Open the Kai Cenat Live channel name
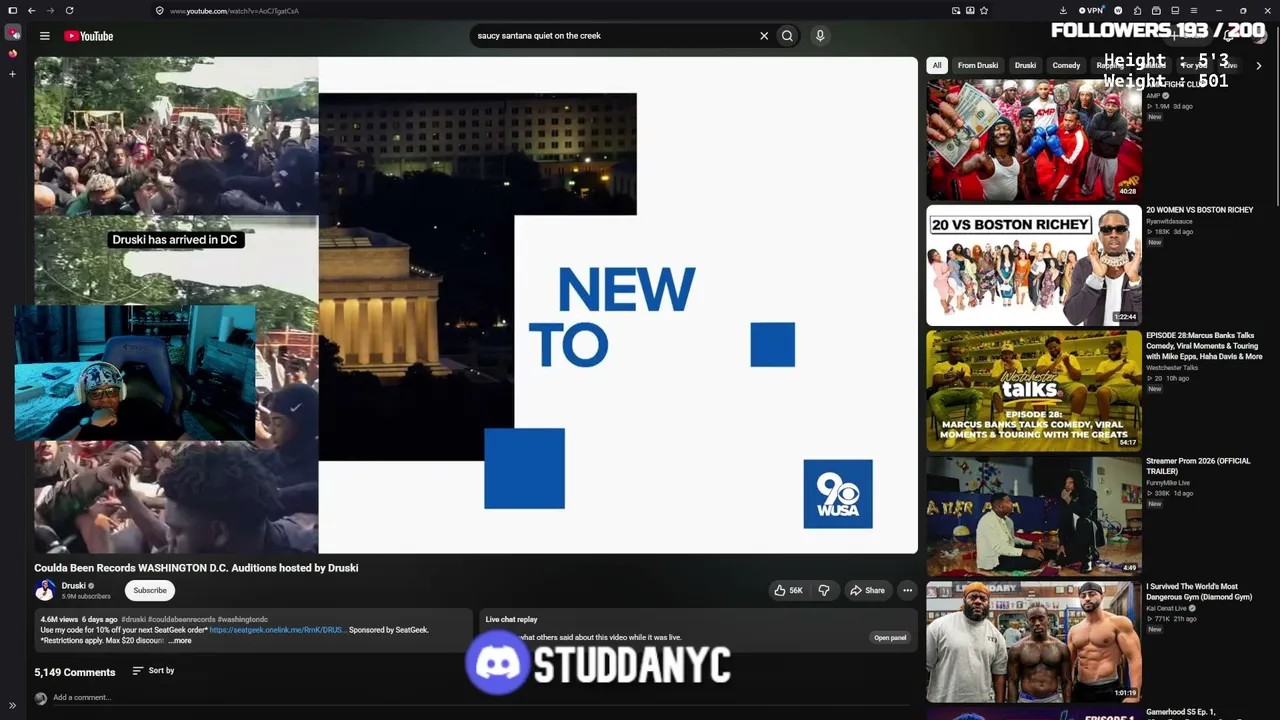1280x720 pixels. [1166, 608]
